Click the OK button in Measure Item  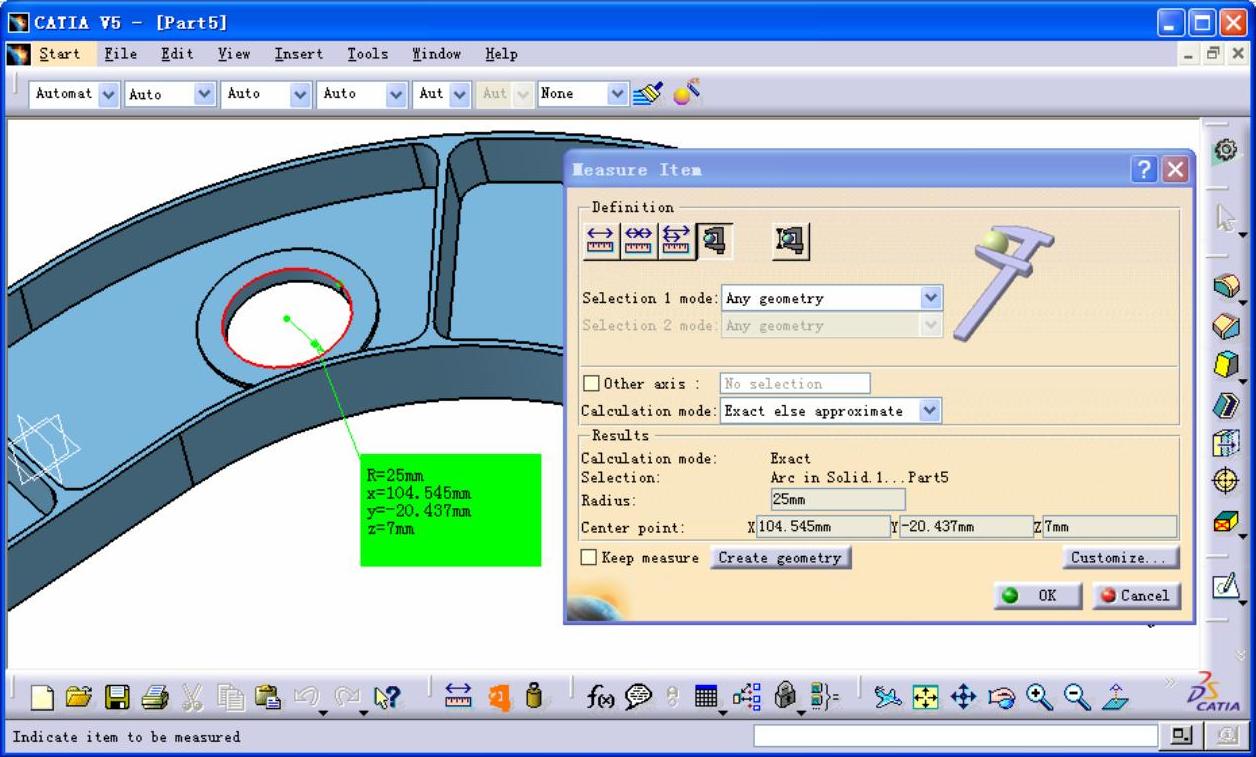click(x=1037, y=596)
